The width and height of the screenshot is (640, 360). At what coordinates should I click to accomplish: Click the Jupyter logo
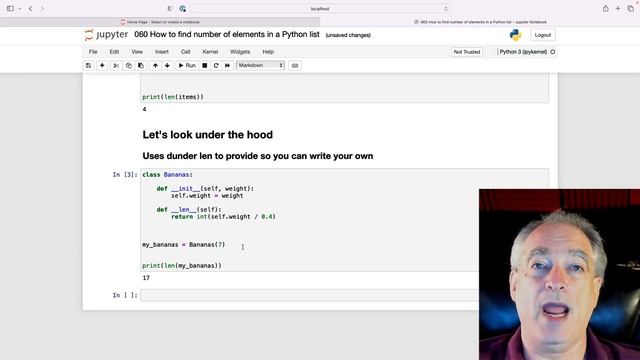pos(106,35)
